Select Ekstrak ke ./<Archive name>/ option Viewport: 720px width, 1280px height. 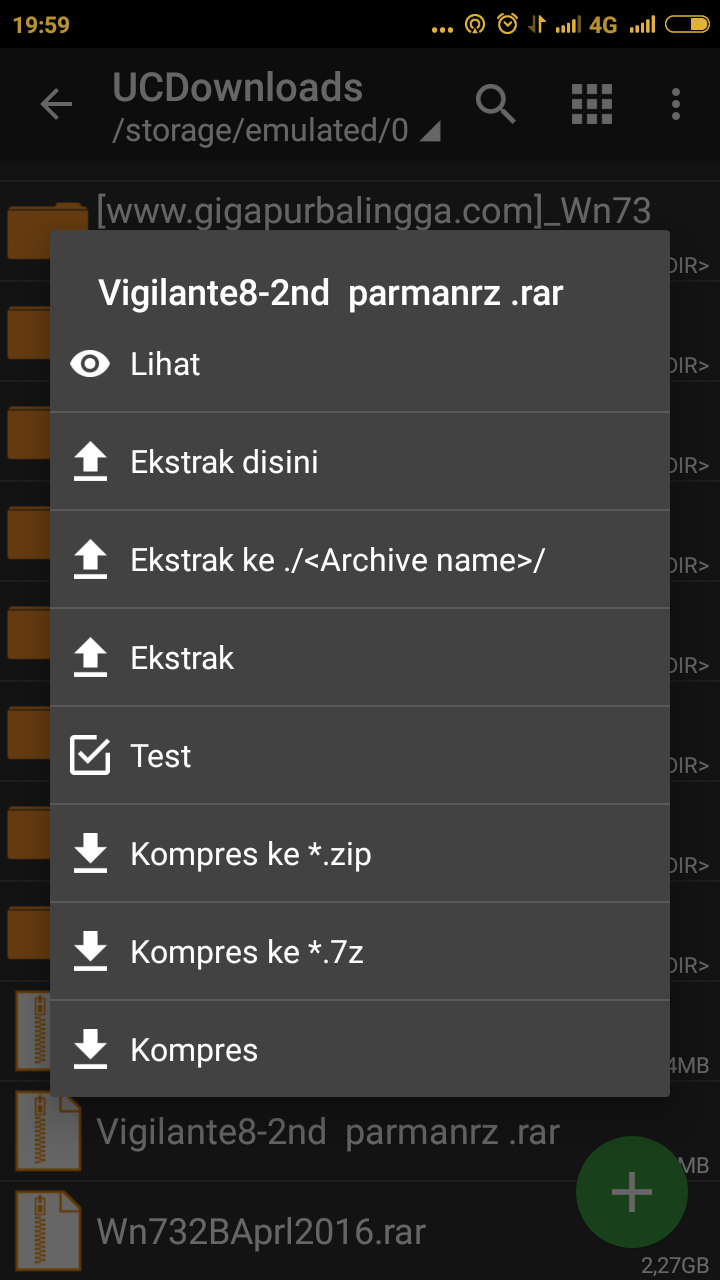360,560
